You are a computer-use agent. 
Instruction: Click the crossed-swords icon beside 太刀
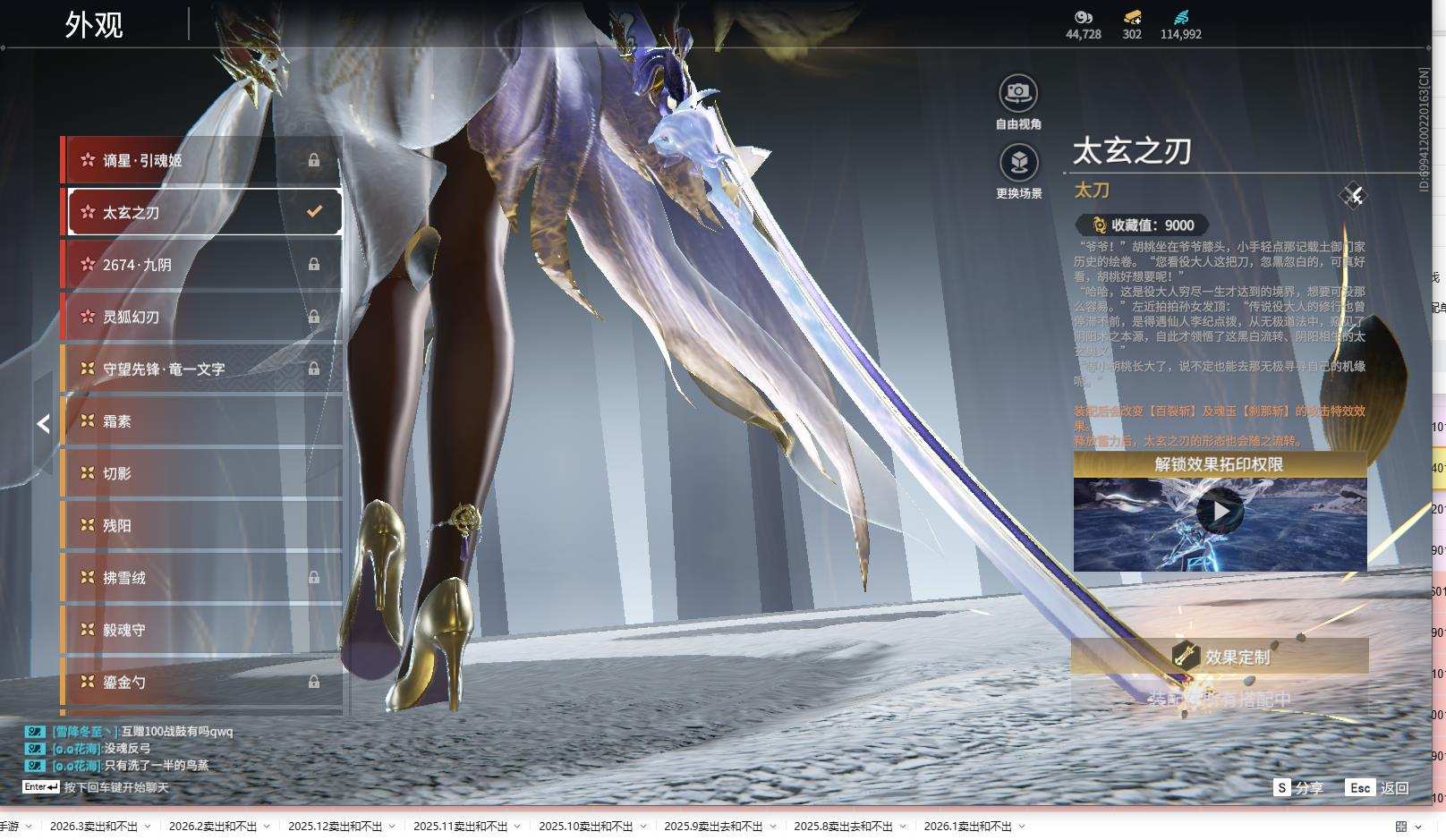tap(1352, 195)
